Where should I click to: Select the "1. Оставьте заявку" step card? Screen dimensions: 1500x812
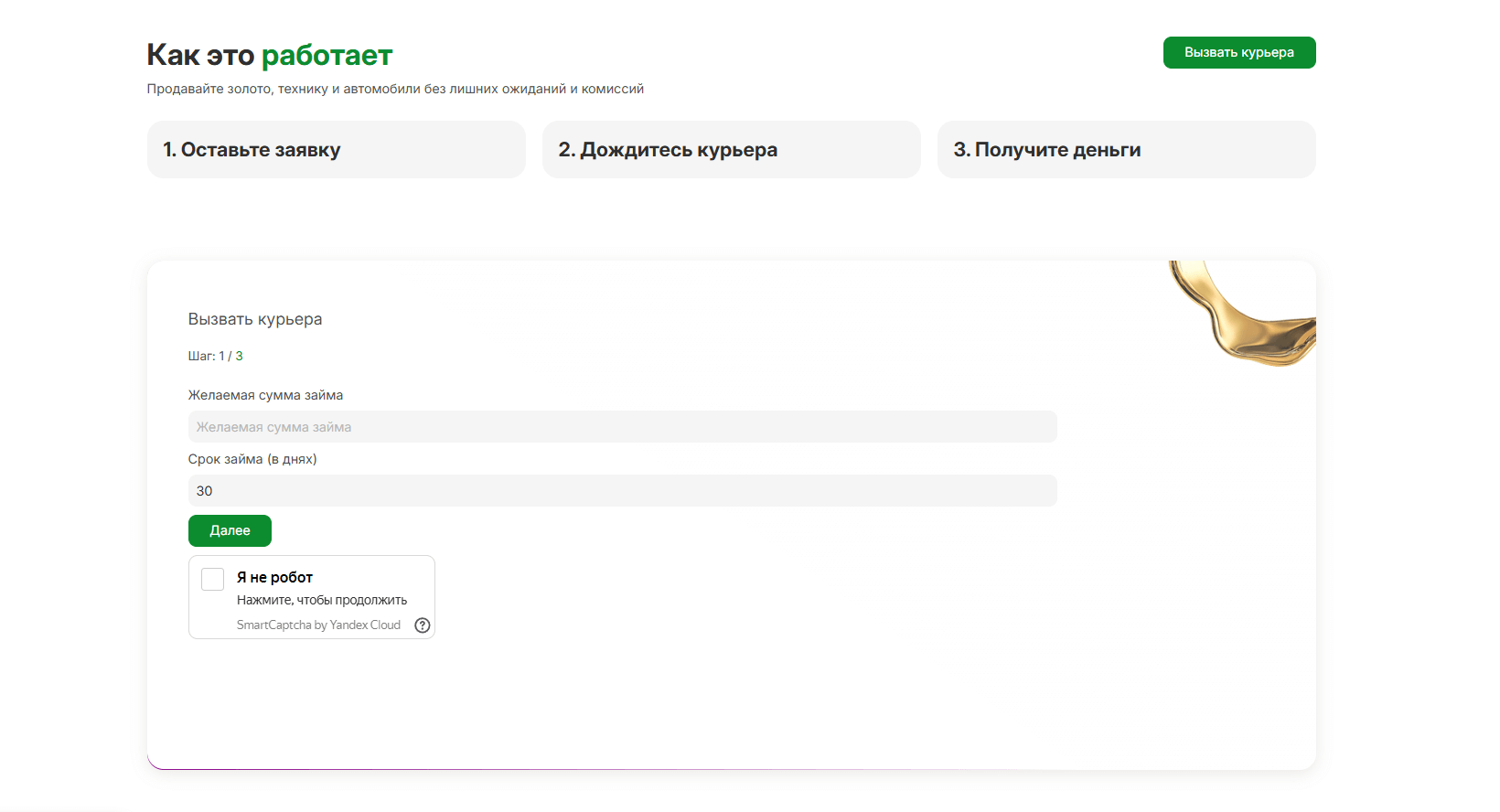point(336,150)
